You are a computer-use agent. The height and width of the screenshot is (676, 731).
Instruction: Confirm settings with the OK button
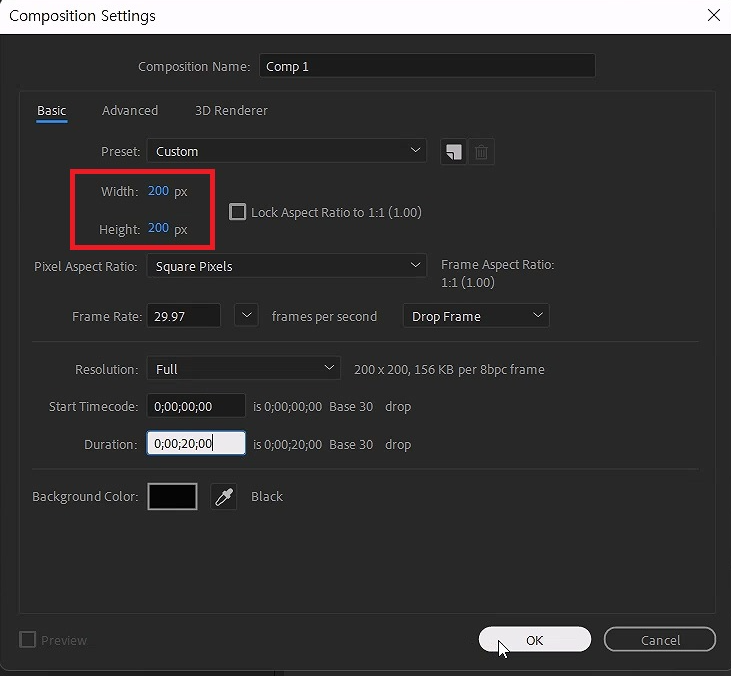tap(535, 640)
